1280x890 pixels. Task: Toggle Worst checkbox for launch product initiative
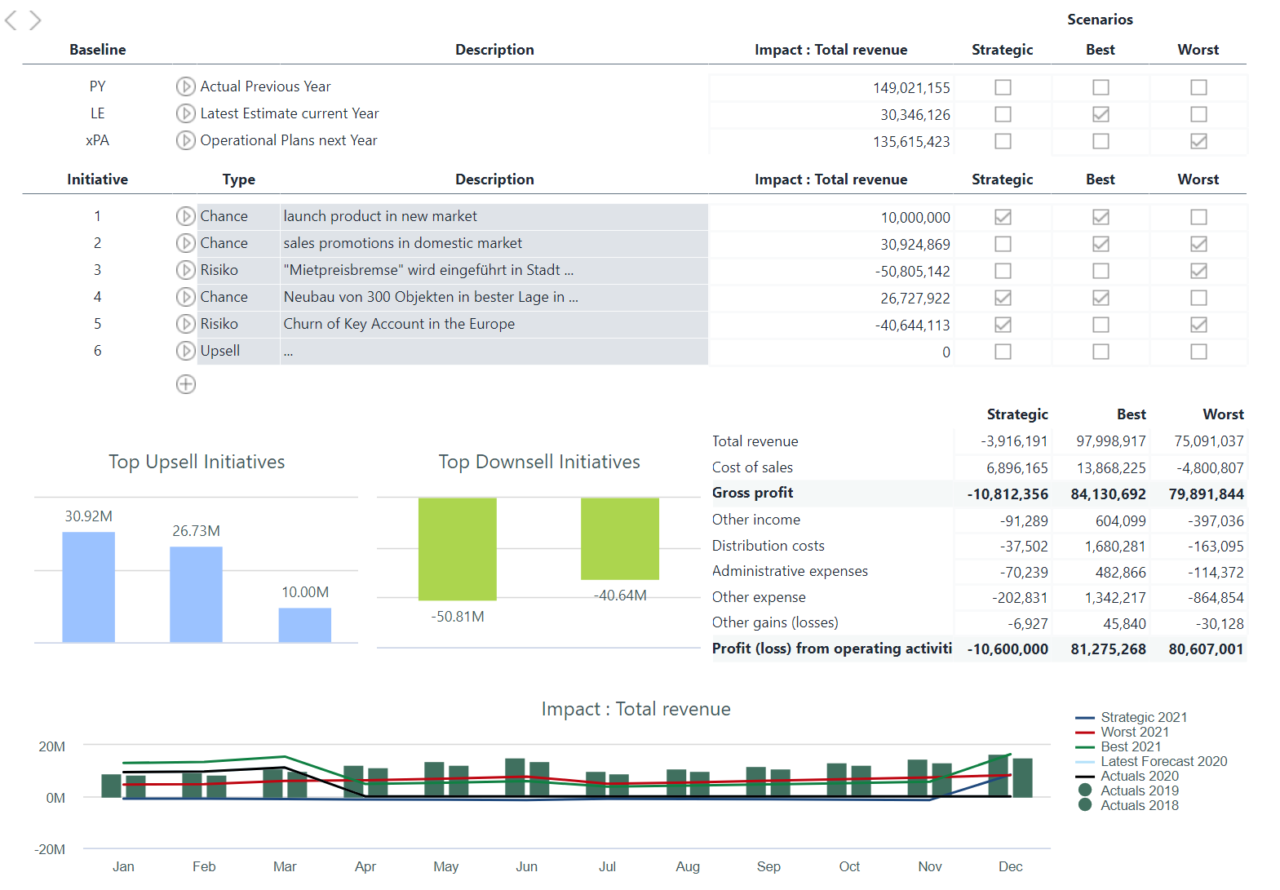1199,217
